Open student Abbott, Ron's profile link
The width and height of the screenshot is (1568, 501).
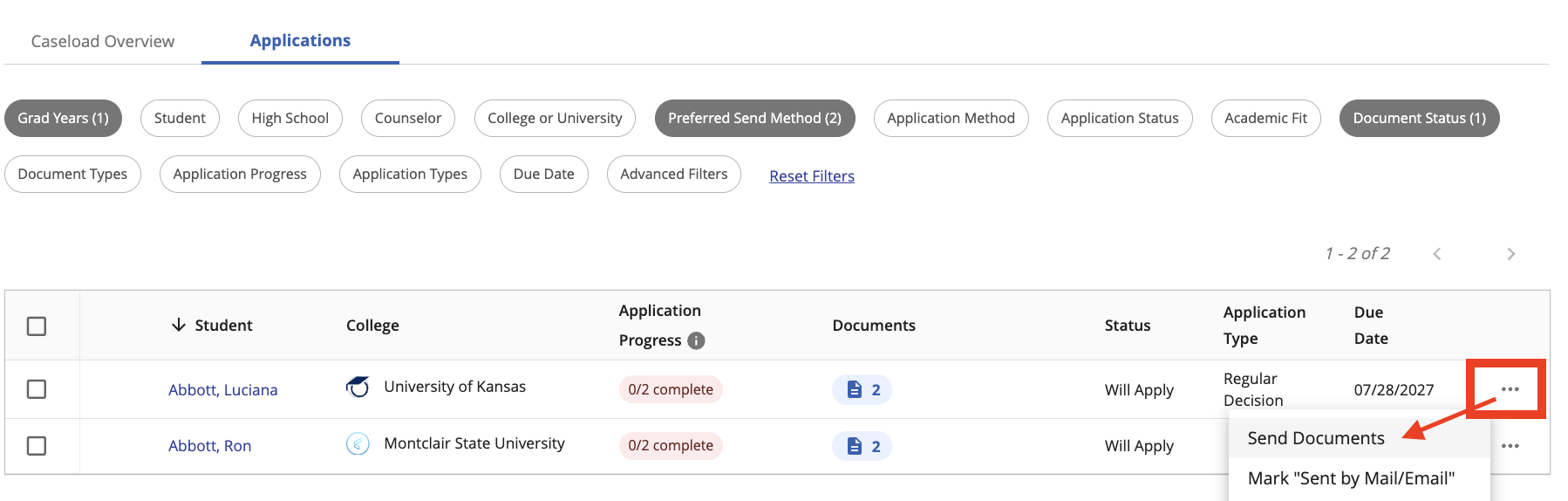tap(210, 446)
